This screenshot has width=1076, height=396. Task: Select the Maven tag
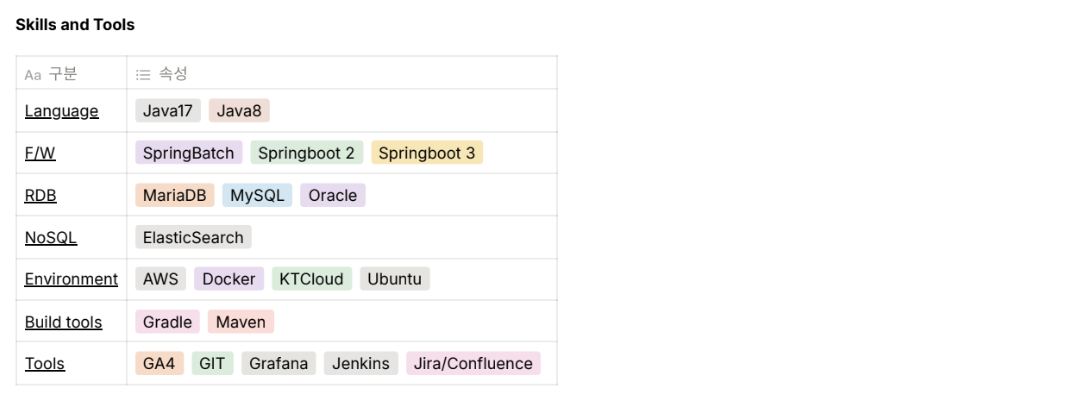point(241,322)
